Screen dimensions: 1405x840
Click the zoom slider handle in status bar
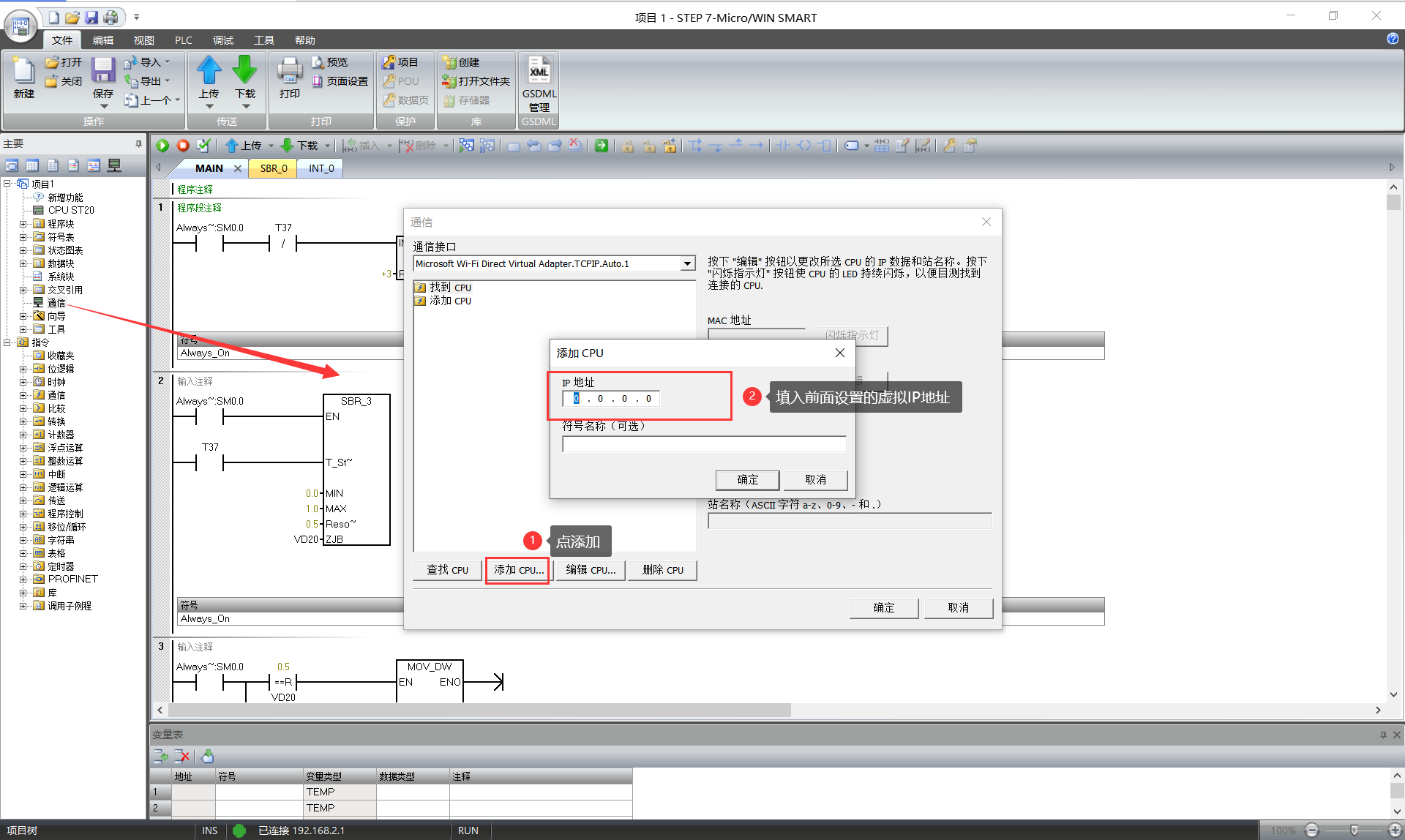pos(1354,830)
